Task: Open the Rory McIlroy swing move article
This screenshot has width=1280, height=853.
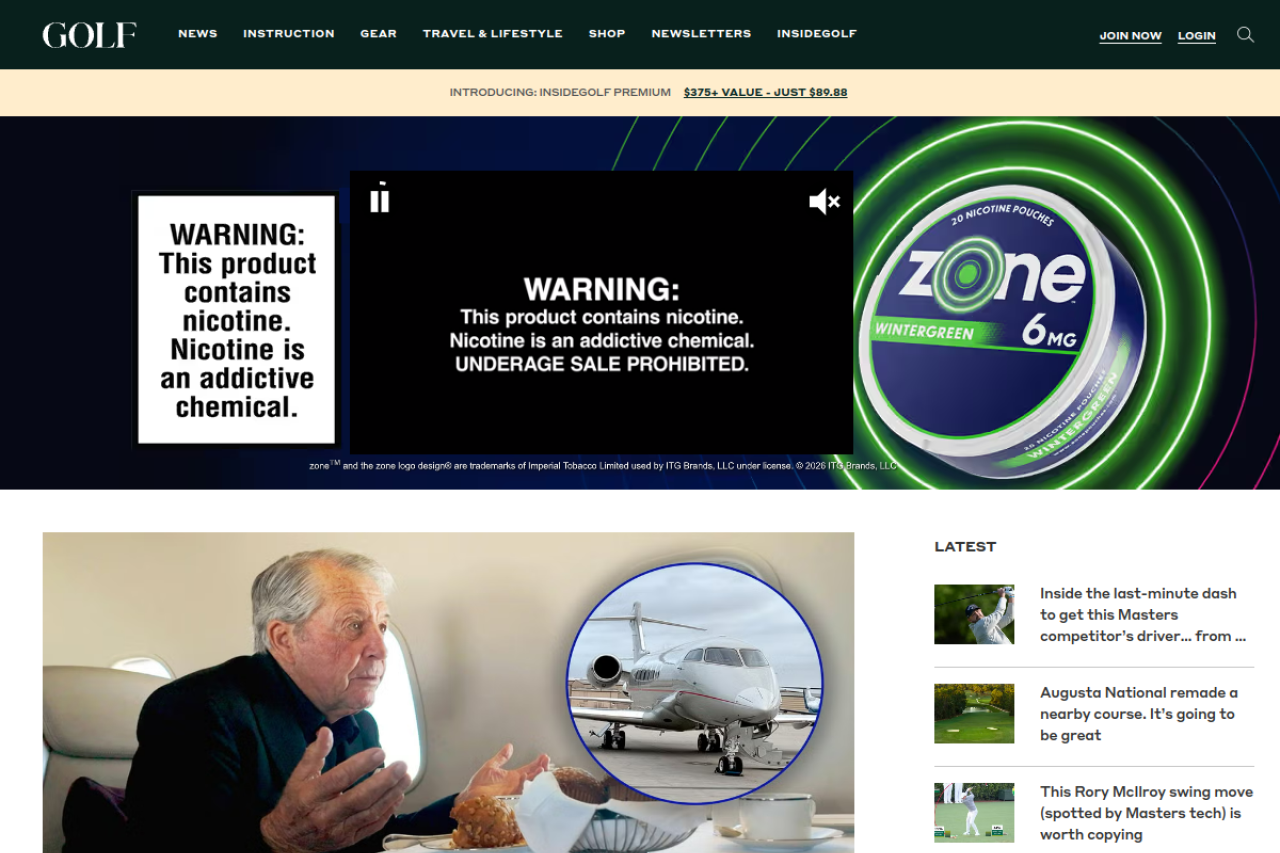Action: (x=1146, y=813)
